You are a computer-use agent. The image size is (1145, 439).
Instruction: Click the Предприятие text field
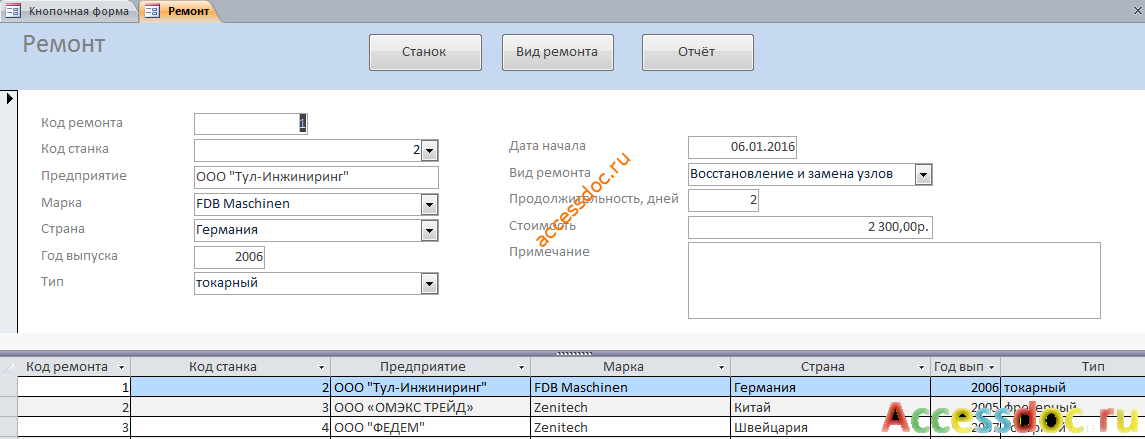click(316, 177)
